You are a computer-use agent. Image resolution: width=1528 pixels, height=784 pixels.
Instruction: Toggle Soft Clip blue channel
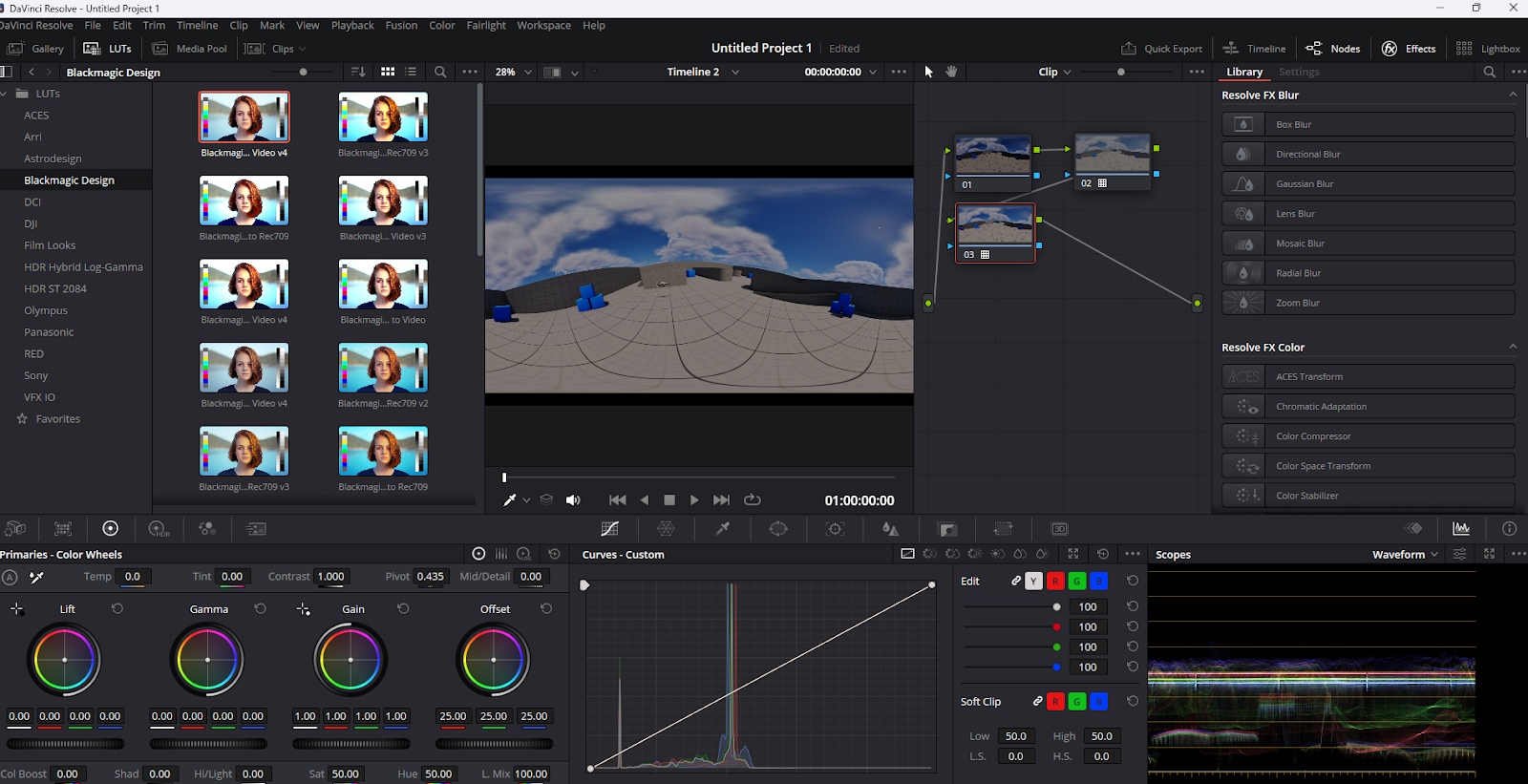[1099, 702]
